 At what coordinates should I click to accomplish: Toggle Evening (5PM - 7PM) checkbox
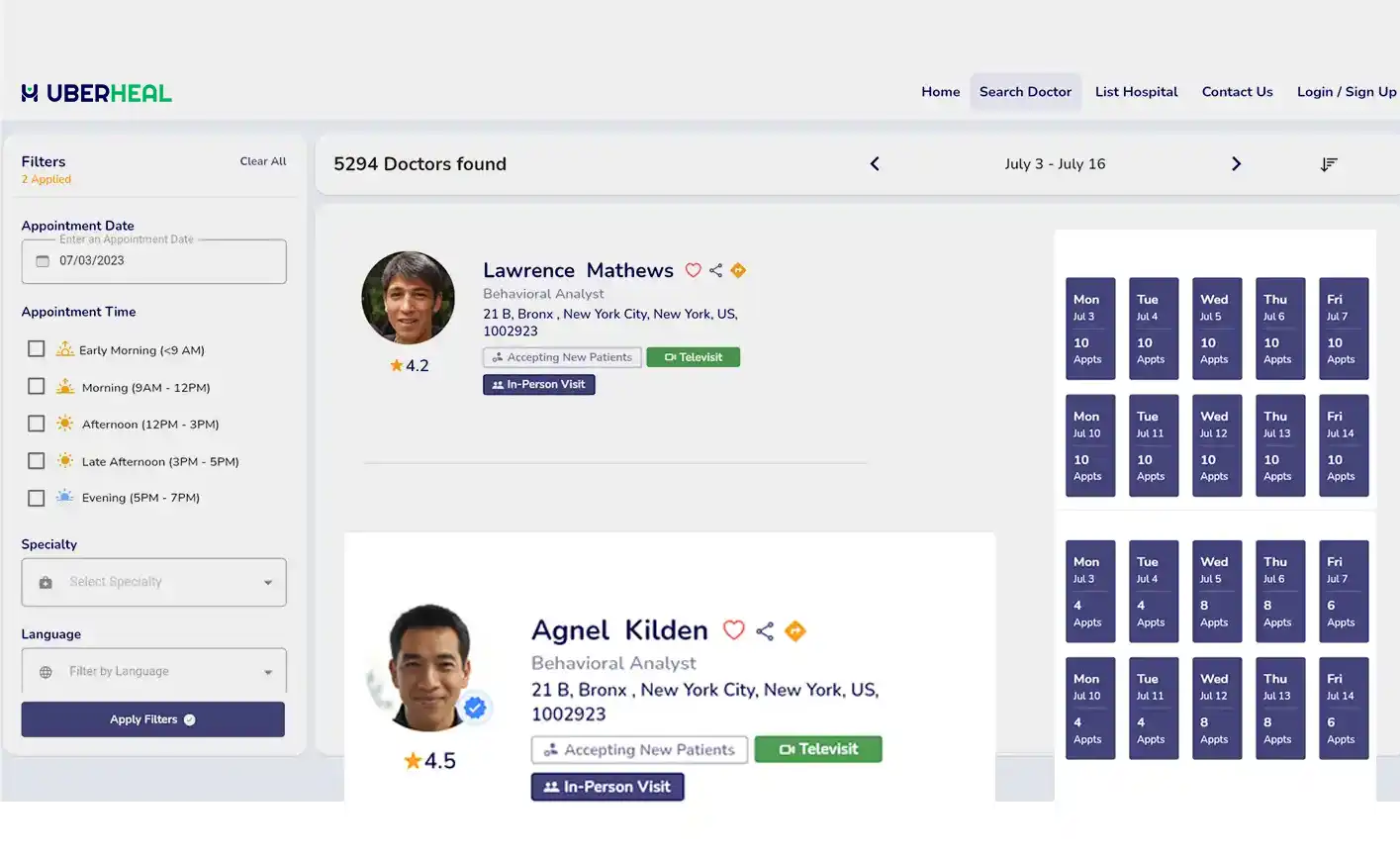click(x=37, y=498)
